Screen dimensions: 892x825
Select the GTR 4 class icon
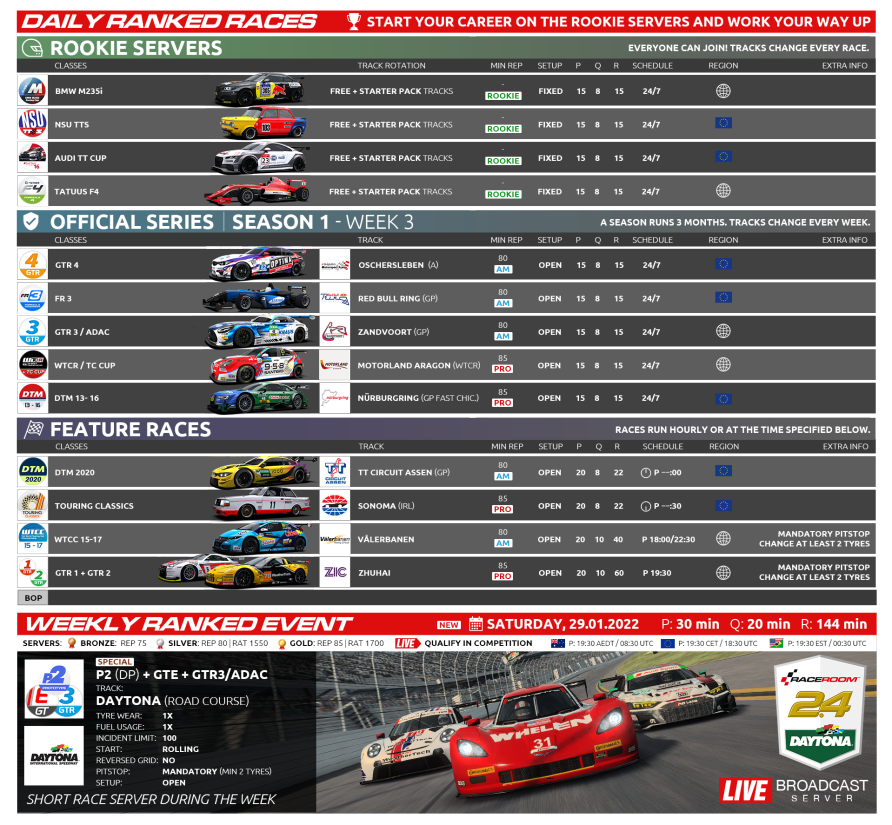tap(32, 265)
